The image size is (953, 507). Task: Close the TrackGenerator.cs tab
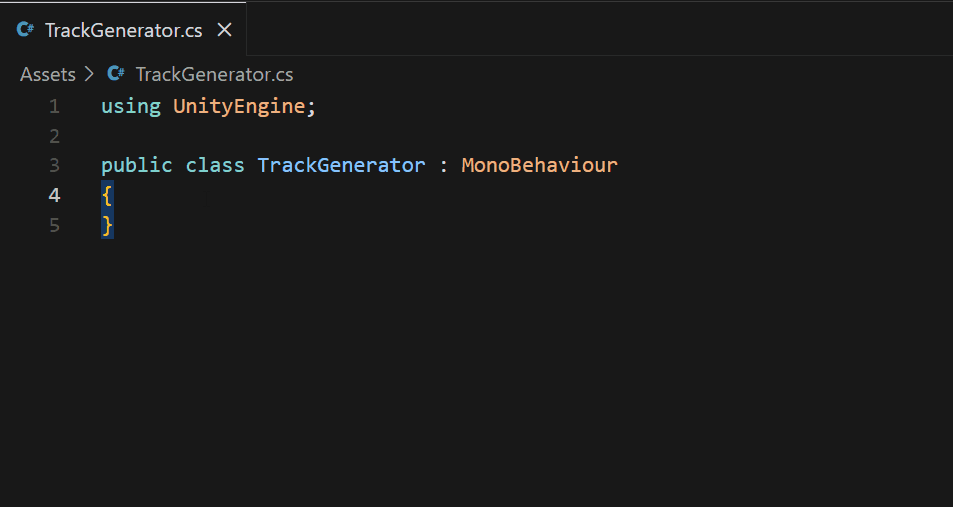tap(225, 30)
